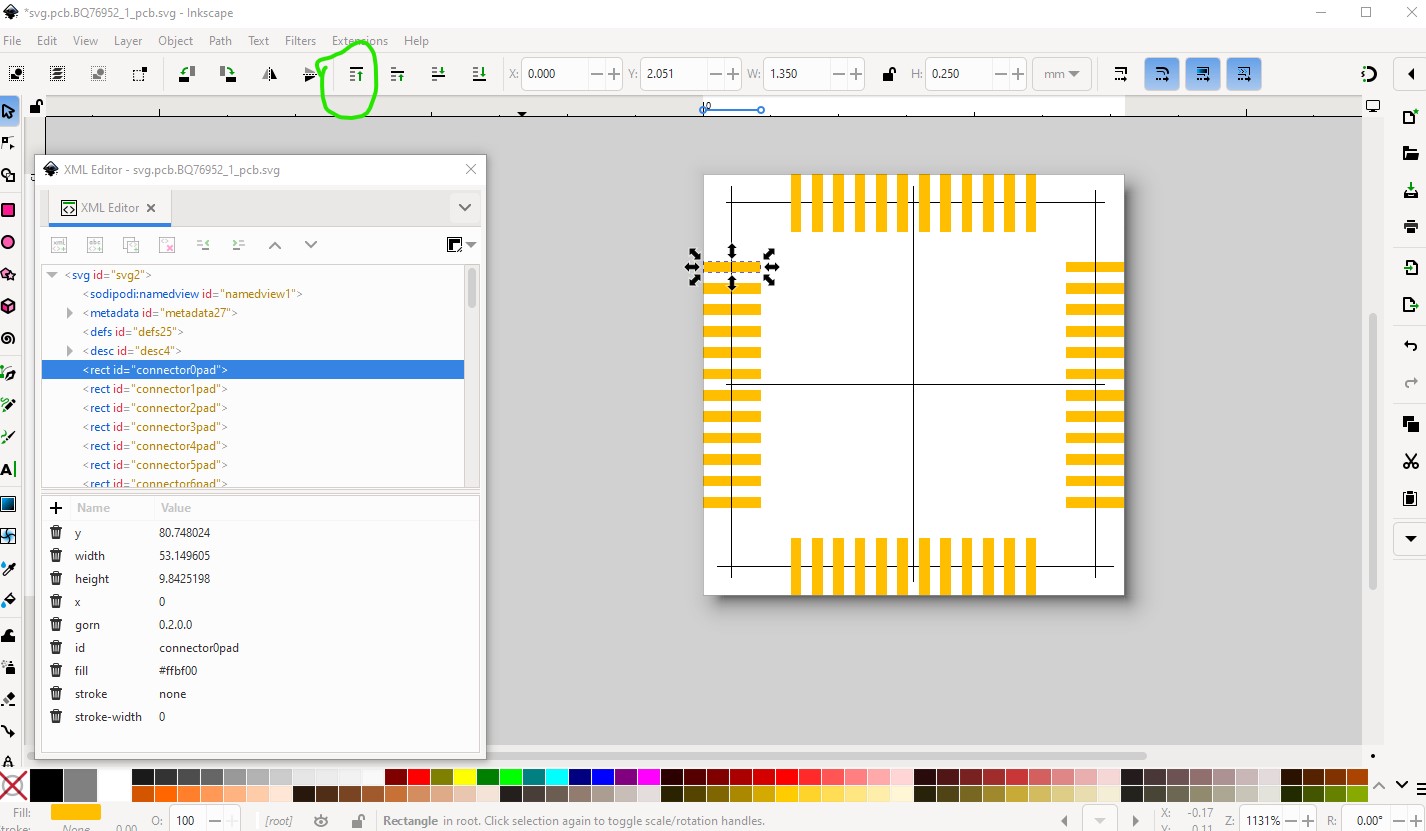
Task: Click the Flip horizontally toolbar icon
Action: [269, 74]
